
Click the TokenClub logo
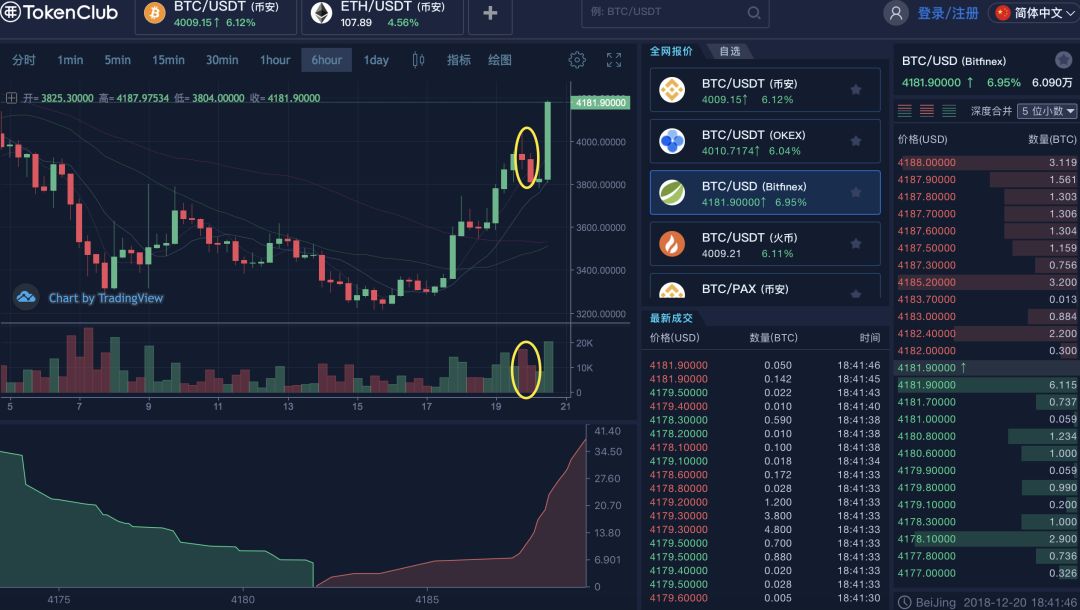click(59, 12)
